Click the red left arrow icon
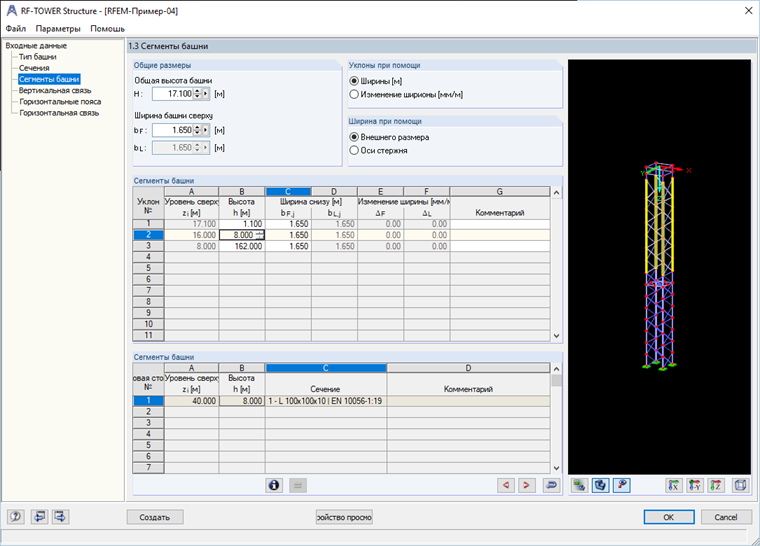The width and height of the screenshot is (760, 546). pyautogui.click(x=506, y=485)
